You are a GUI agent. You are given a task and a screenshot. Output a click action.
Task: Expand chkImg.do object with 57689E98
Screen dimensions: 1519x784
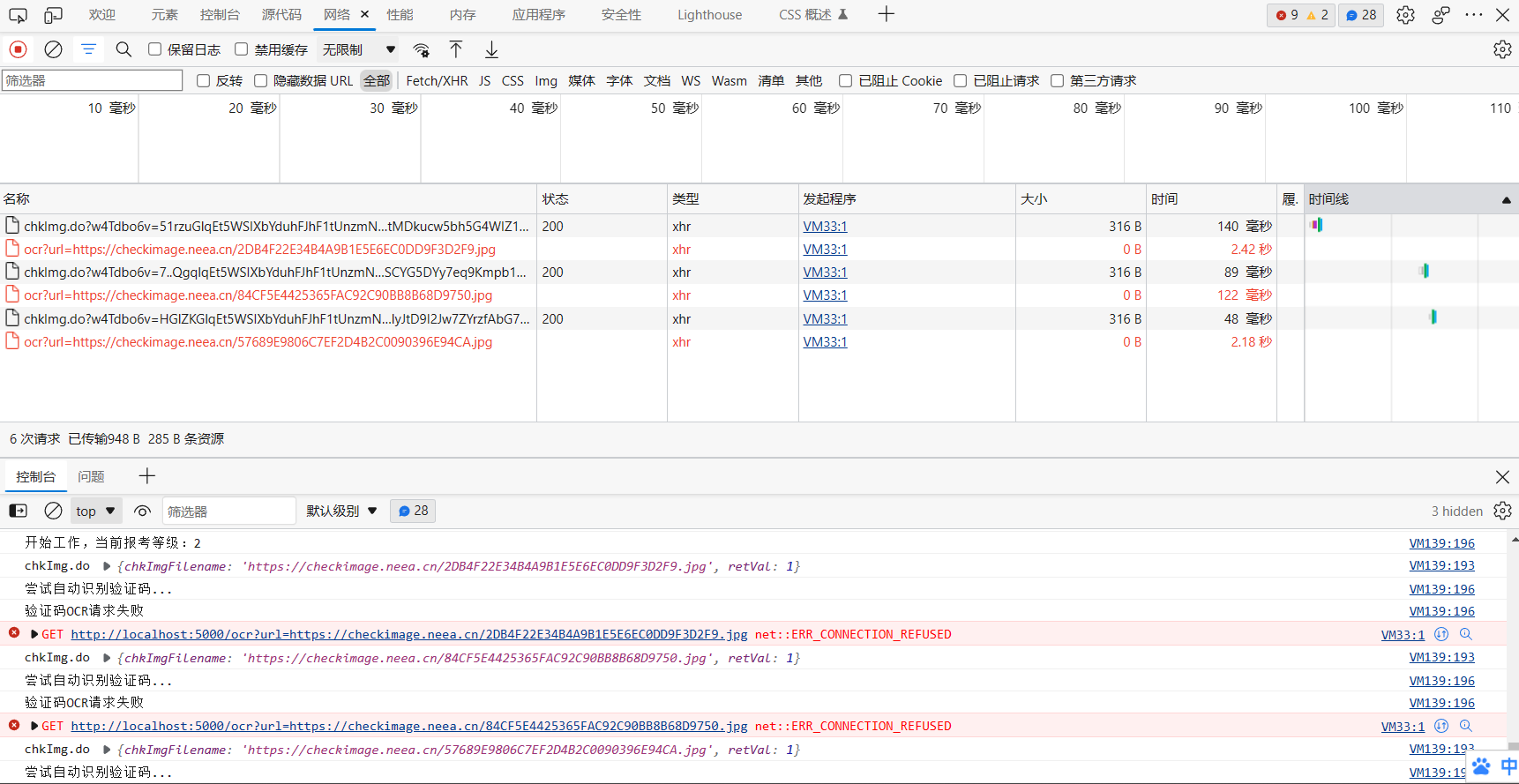tap(107, 750)
